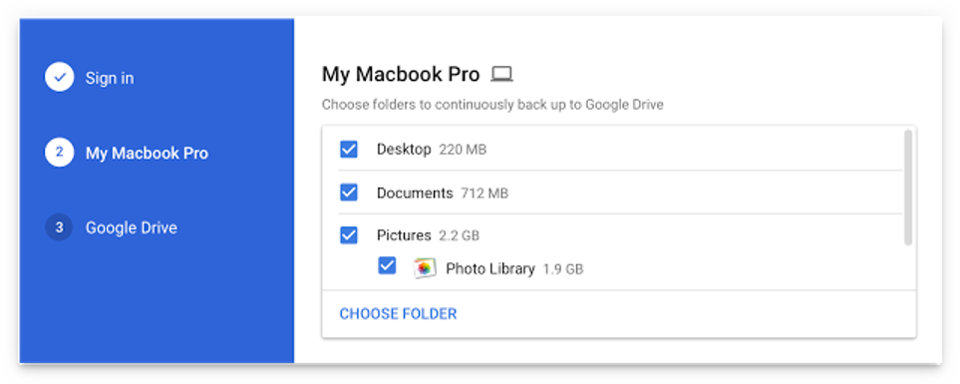Image resolution: width=960 pixels, height=384 pixels.
Task: Uncheck the Documents folder checkbox
Action: 349,192
